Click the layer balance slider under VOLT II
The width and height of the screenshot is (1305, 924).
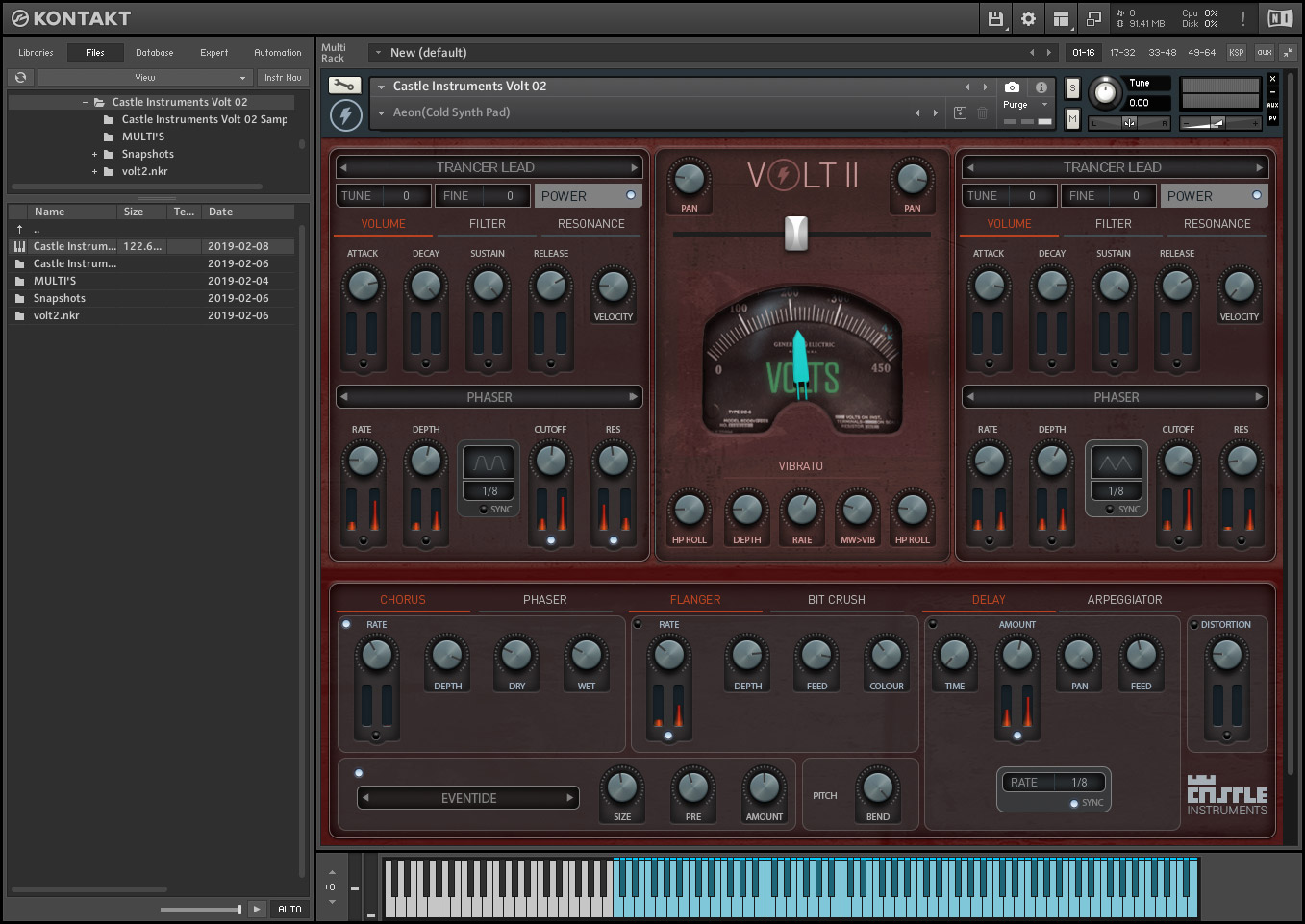[796, 233]
